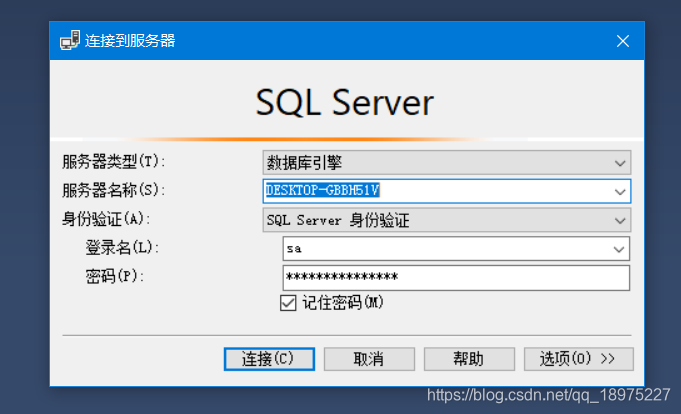Screen dimensions: 681x414
Task: Click the 连接到服务器 title text
Action: (130, 41)
